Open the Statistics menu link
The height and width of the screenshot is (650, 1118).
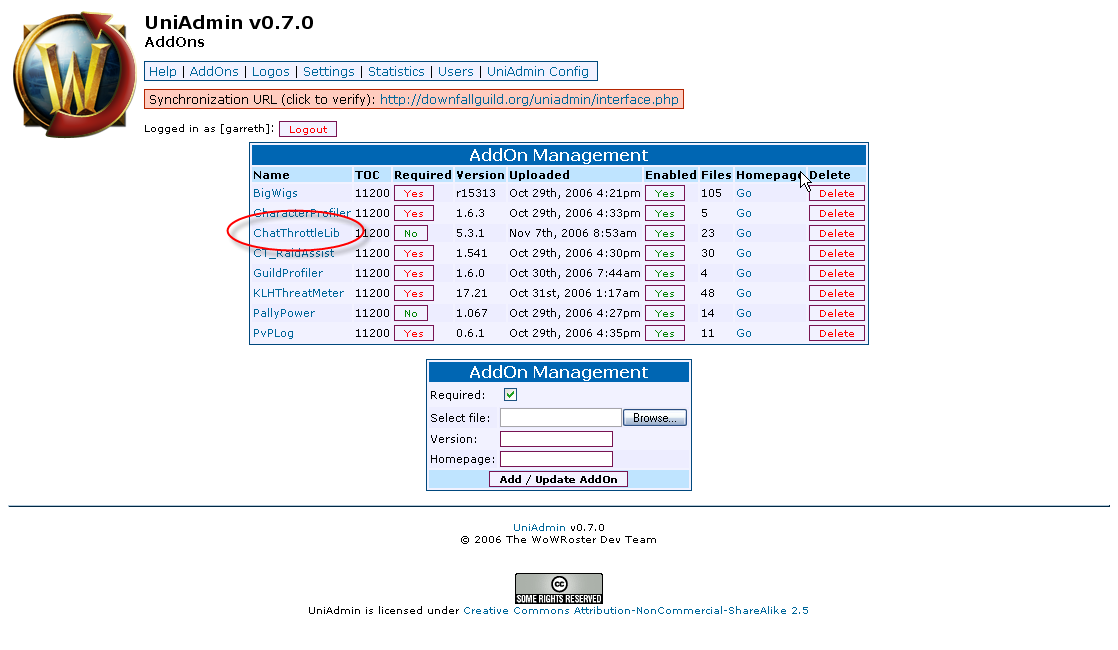click(396, 71)
